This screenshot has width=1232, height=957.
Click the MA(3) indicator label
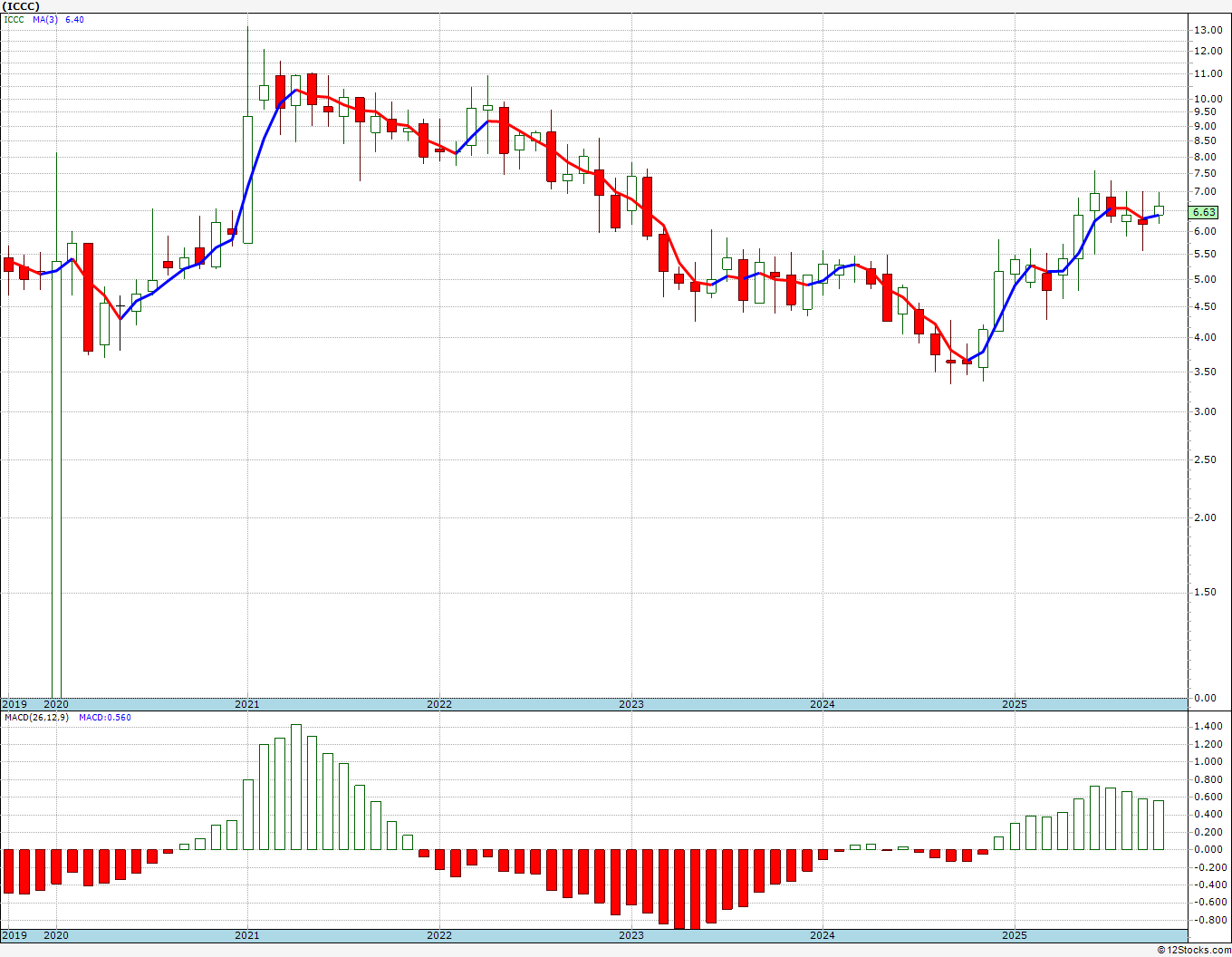tap(45, 19)
